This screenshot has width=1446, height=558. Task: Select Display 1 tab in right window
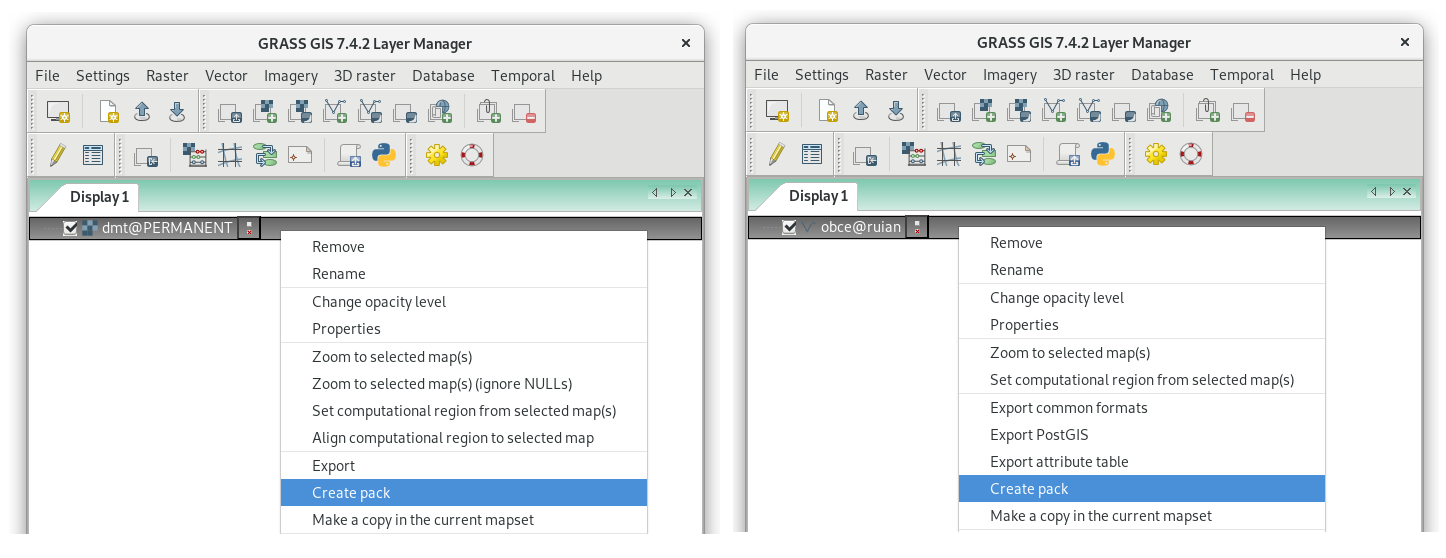[x=818, y=196]
